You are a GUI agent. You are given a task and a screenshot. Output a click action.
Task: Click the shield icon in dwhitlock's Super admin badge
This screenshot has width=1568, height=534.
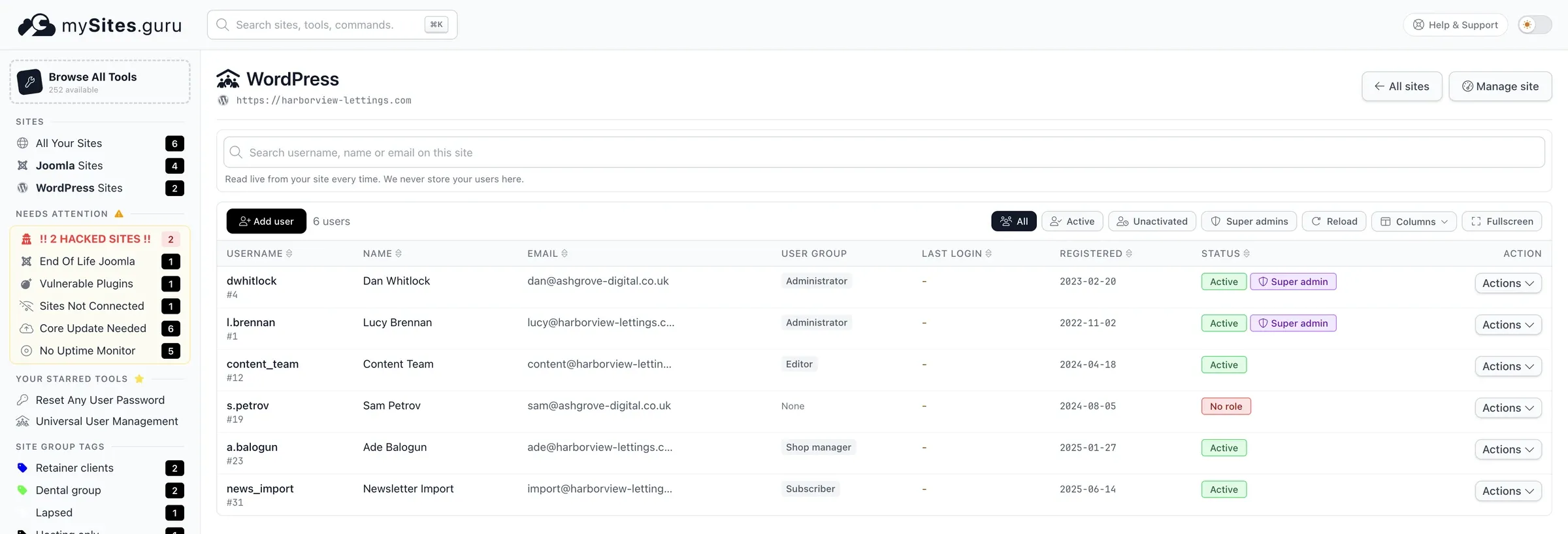(1263, 282)
